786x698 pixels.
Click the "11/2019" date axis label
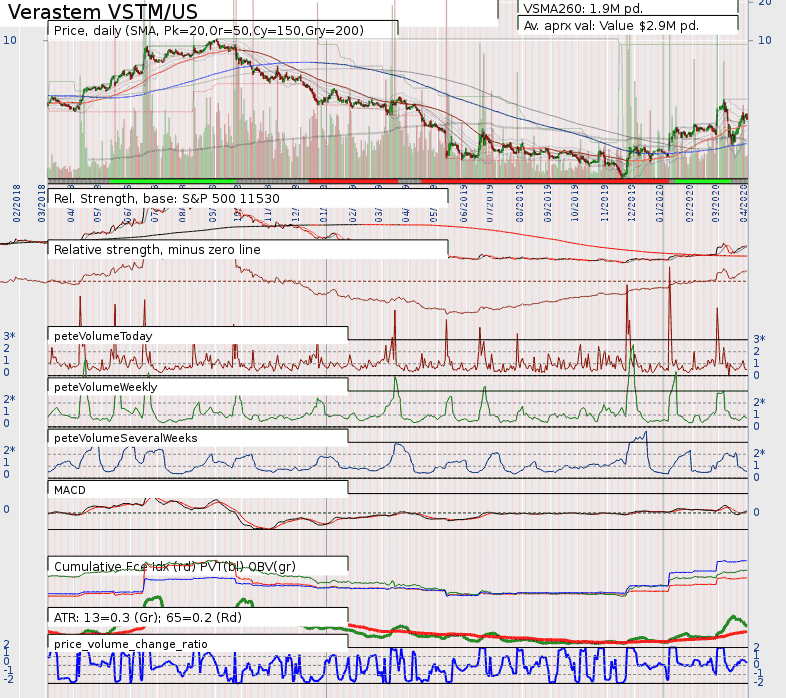pyautogui.click(x=605, y=204)
